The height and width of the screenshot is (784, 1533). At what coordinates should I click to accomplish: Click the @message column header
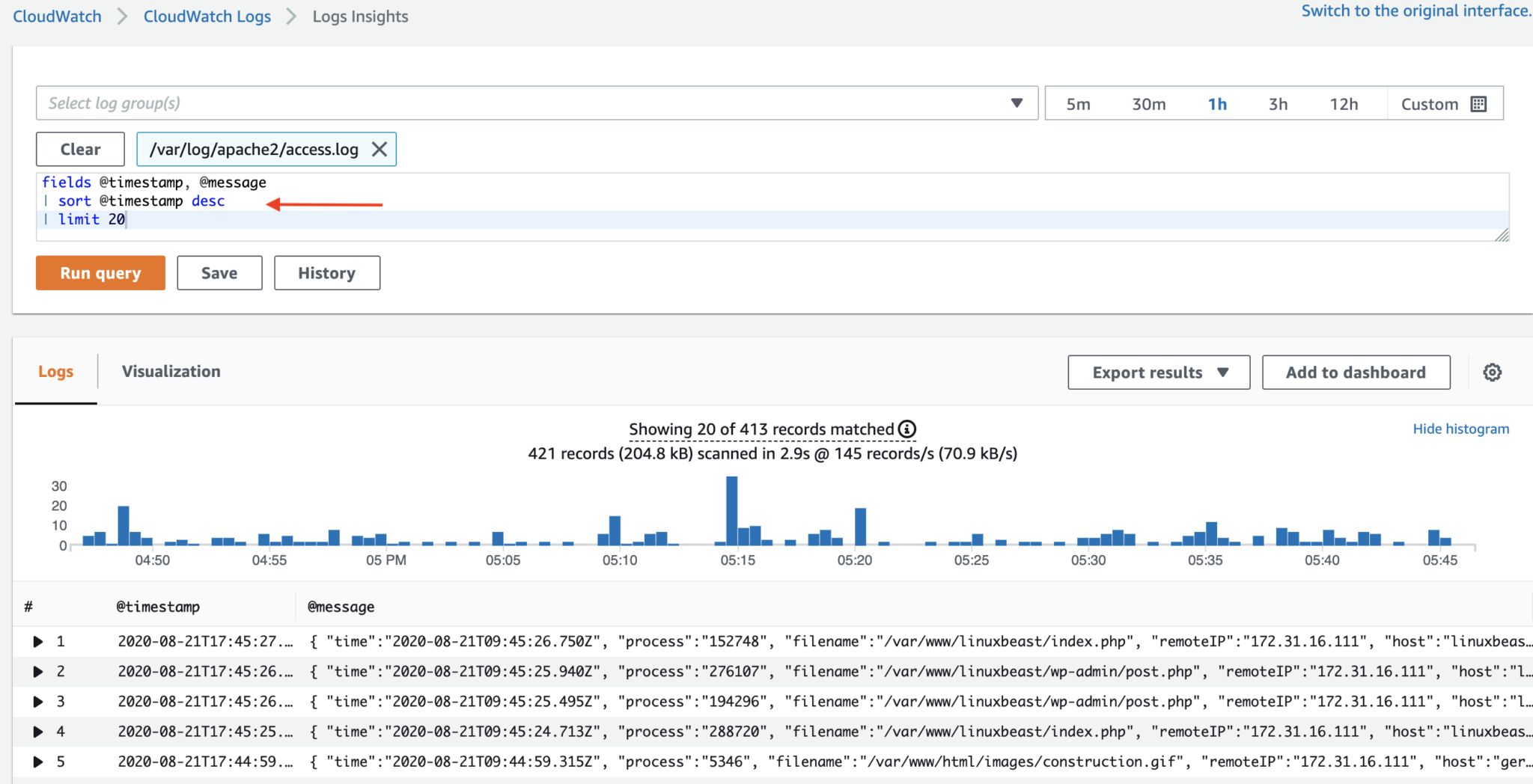[341, 607]
